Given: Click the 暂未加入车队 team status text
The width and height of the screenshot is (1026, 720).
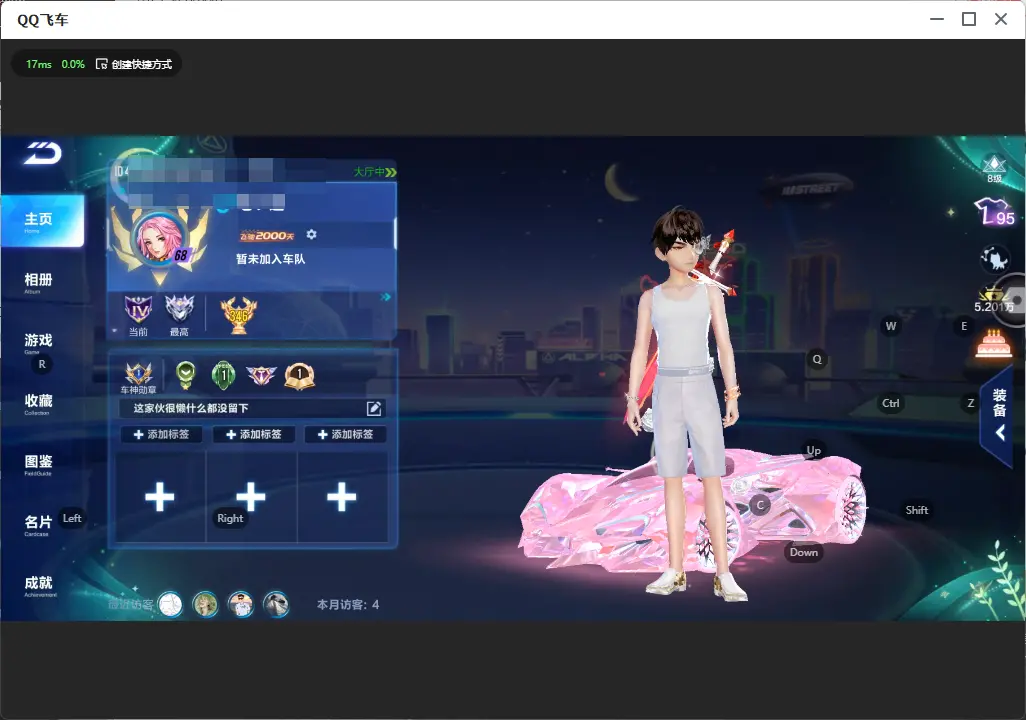Looking at the screenshot, I should (x=270, y=259).
